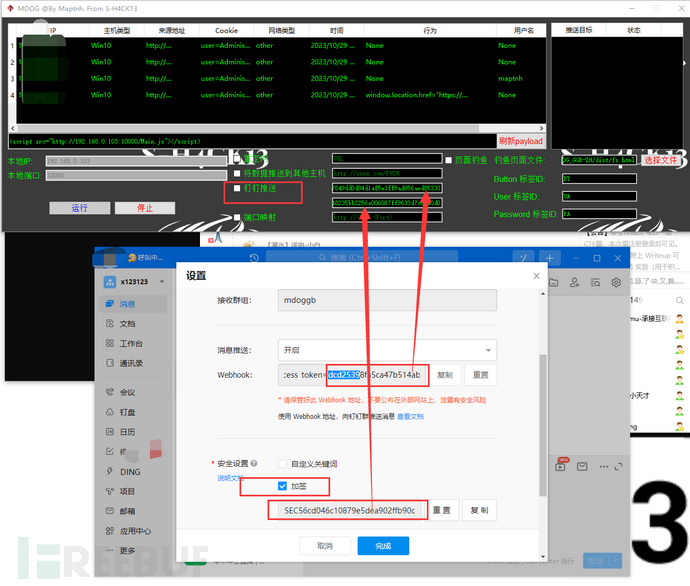The height and width of the screenshot is (586, 690).
Task: Open 钉盘 in the DingTalk sidebar
Action: [x=127, y=412]
